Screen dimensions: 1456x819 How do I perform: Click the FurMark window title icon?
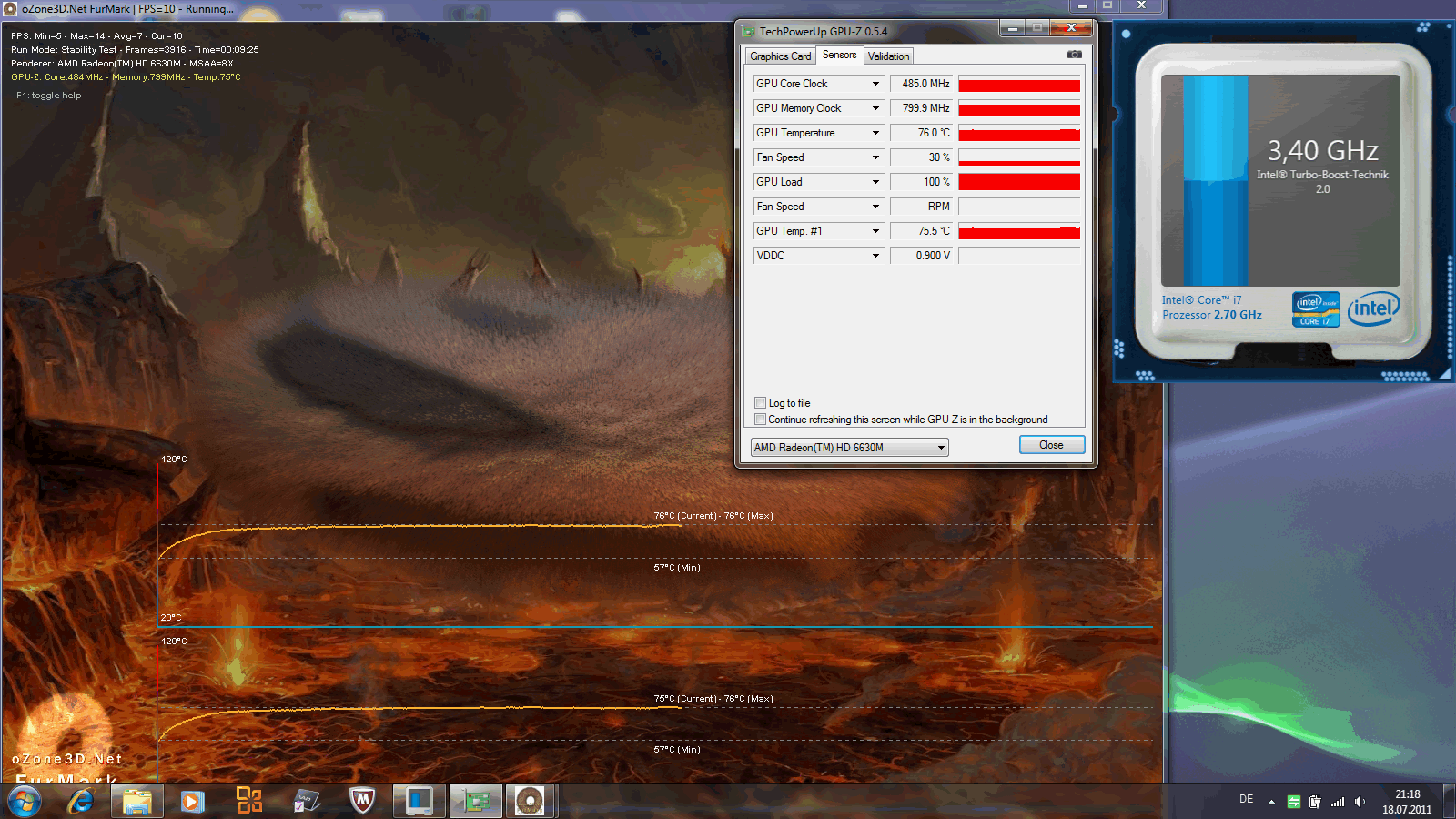tap(10, 9)
